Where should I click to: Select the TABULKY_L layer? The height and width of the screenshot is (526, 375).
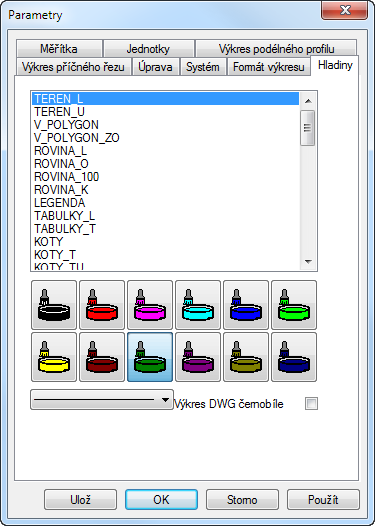click(165, 216)
